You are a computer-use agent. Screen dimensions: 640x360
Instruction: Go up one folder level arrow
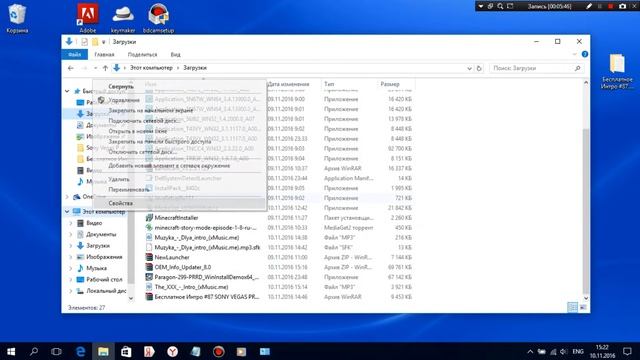(x=105, y=68)
